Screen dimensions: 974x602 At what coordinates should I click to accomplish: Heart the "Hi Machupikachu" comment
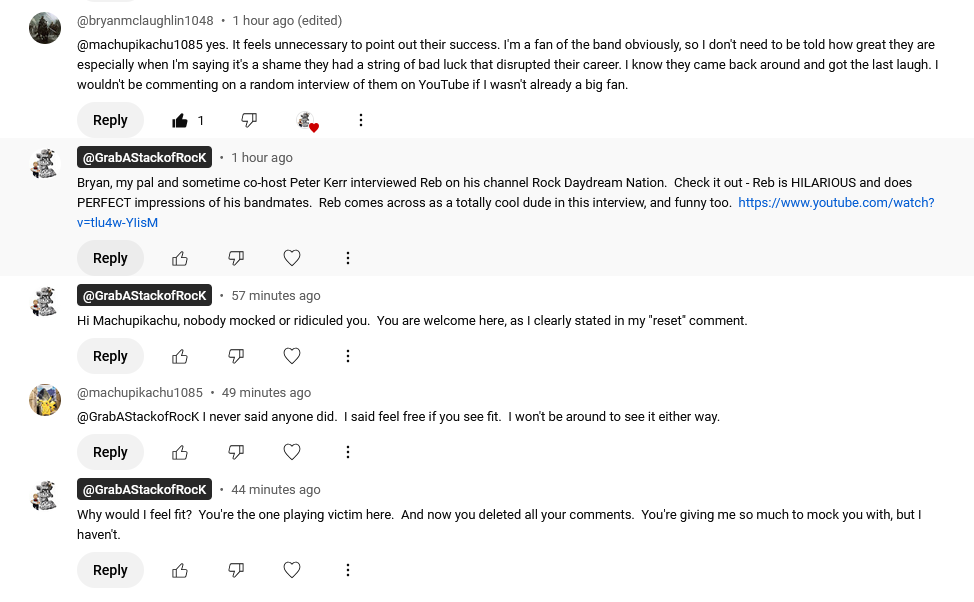click(x=292, y=356)
